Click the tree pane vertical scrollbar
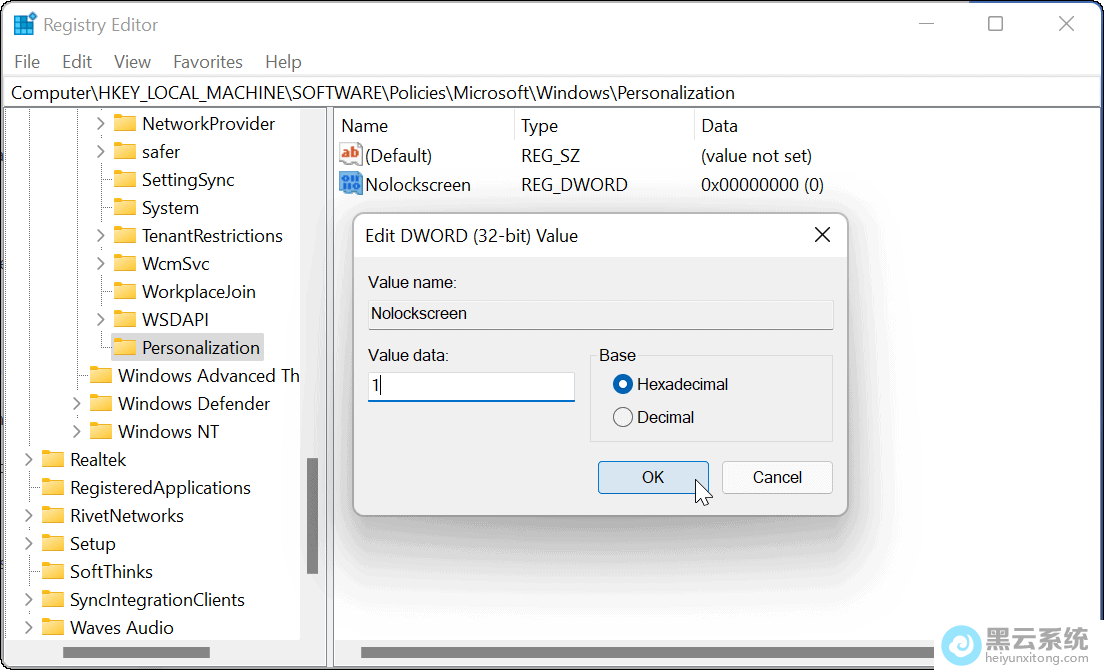Image resolution: width=1104 pixels, height=670 pixels. pos(313,515)
